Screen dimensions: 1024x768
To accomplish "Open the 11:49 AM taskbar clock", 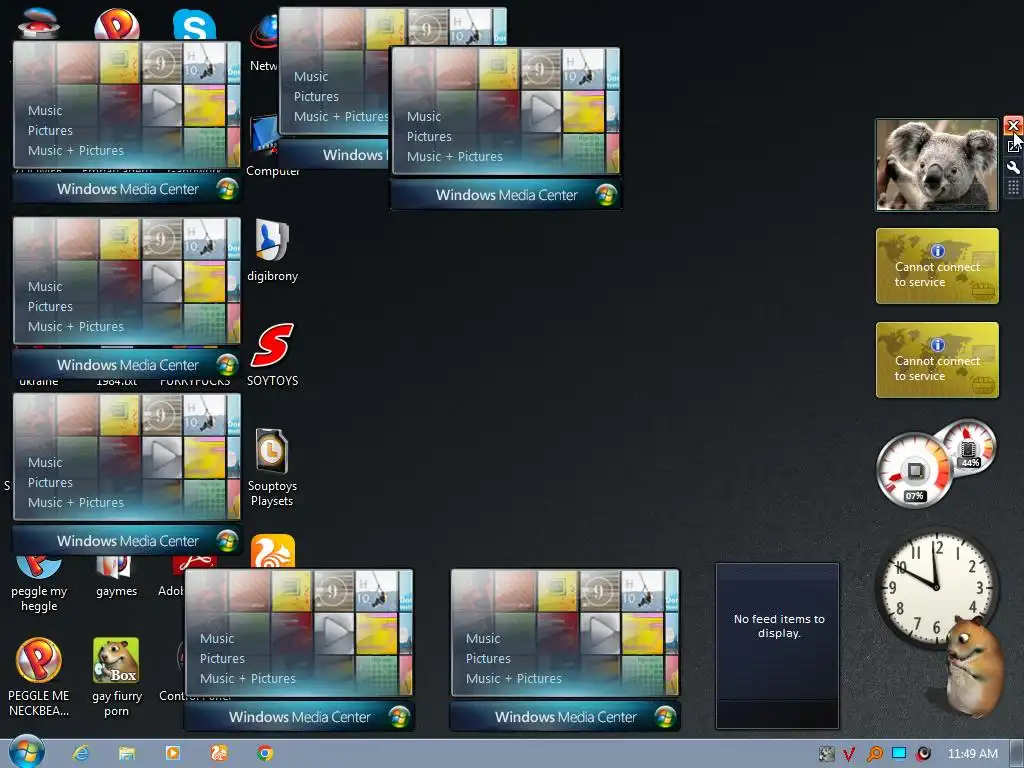I will [x=972, y=754].
